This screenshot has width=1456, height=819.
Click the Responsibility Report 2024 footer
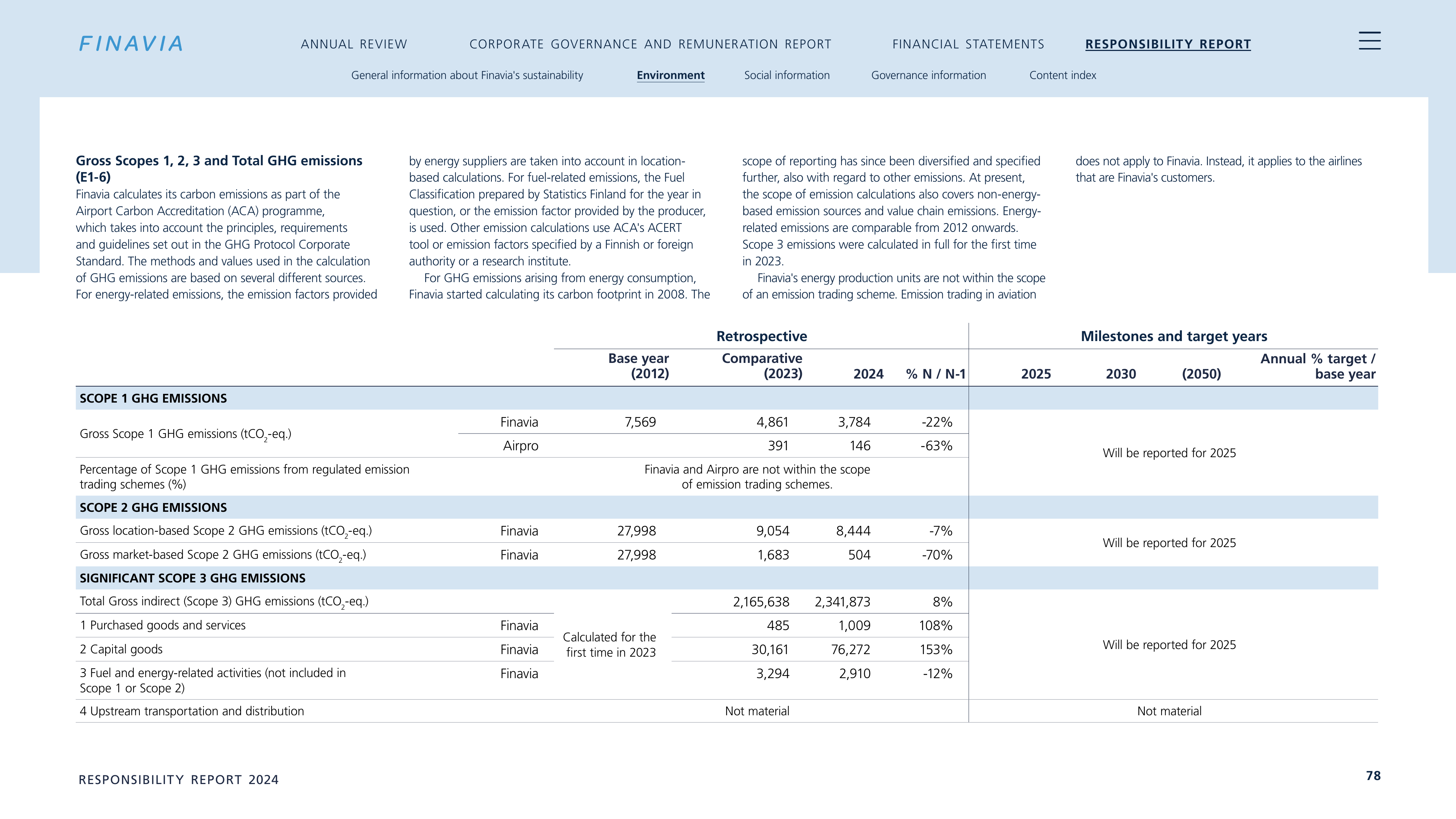click(x=179, y=779)
